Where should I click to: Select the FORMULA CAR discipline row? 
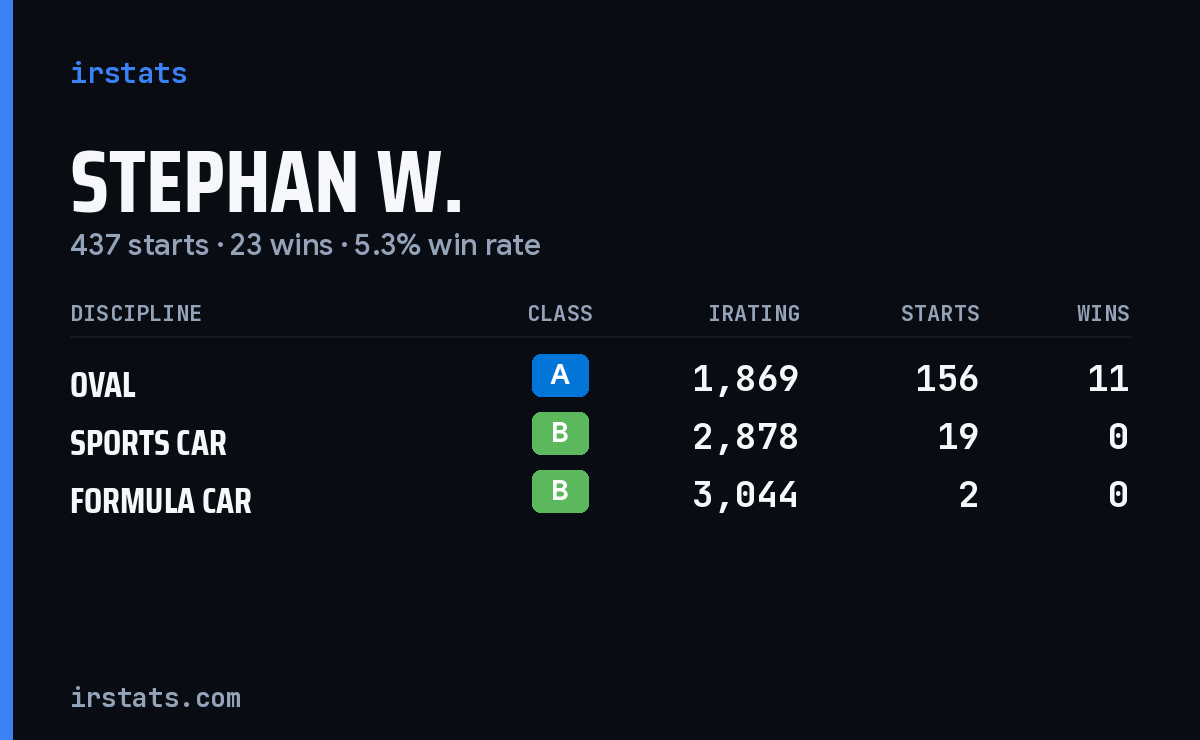pyautogui.click(x=600, y=495)
